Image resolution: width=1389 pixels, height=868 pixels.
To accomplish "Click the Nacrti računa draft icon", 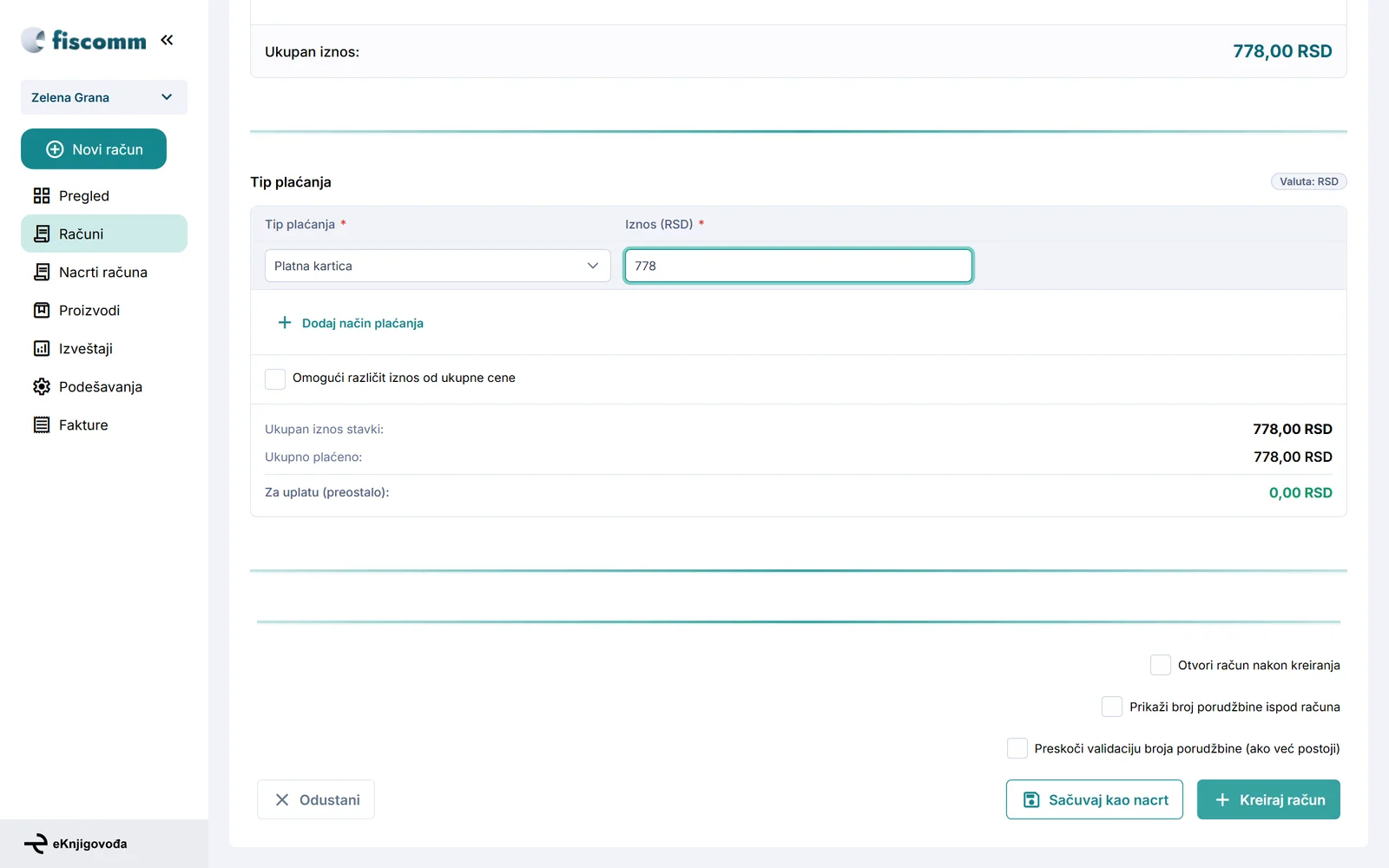I will [x=42, y=272].
